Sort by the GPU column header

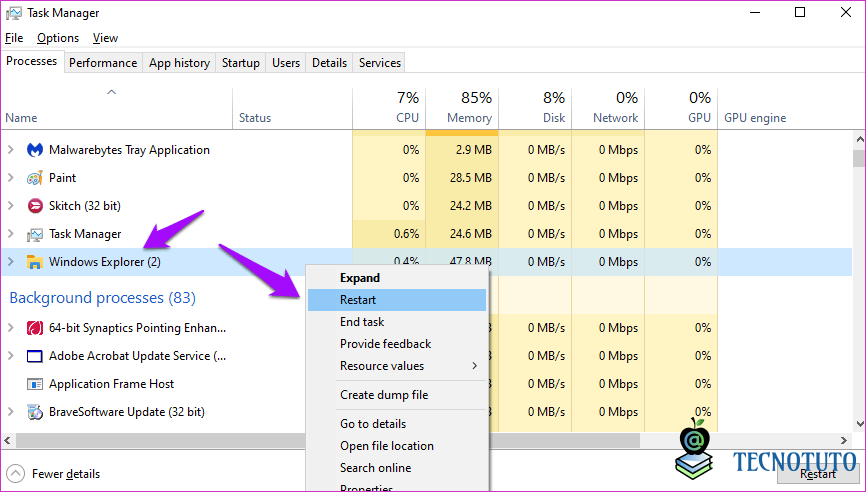click(x=681, y=108)
